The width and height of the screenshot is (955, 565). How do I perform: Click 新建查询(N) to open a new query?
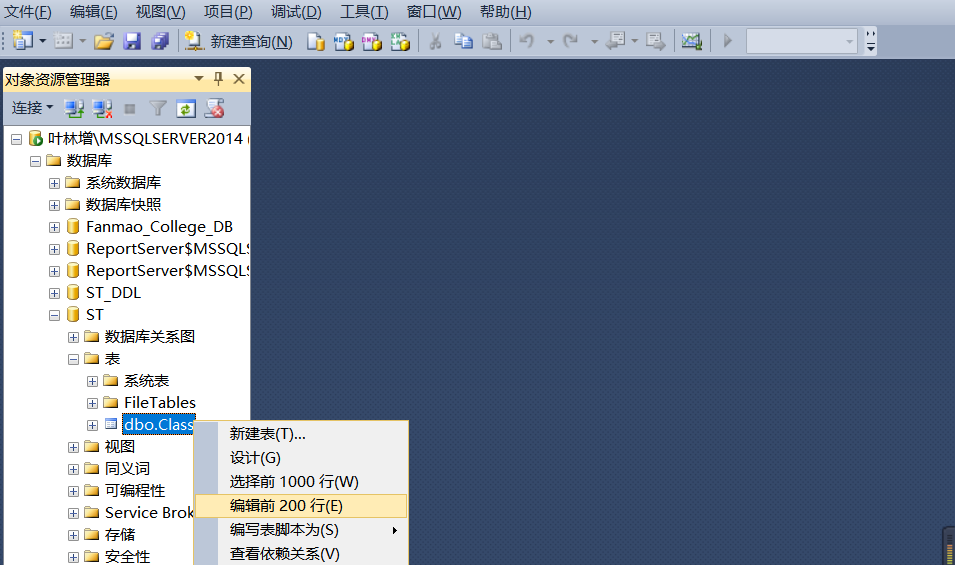pyautogui.click(x=239, y=41)
